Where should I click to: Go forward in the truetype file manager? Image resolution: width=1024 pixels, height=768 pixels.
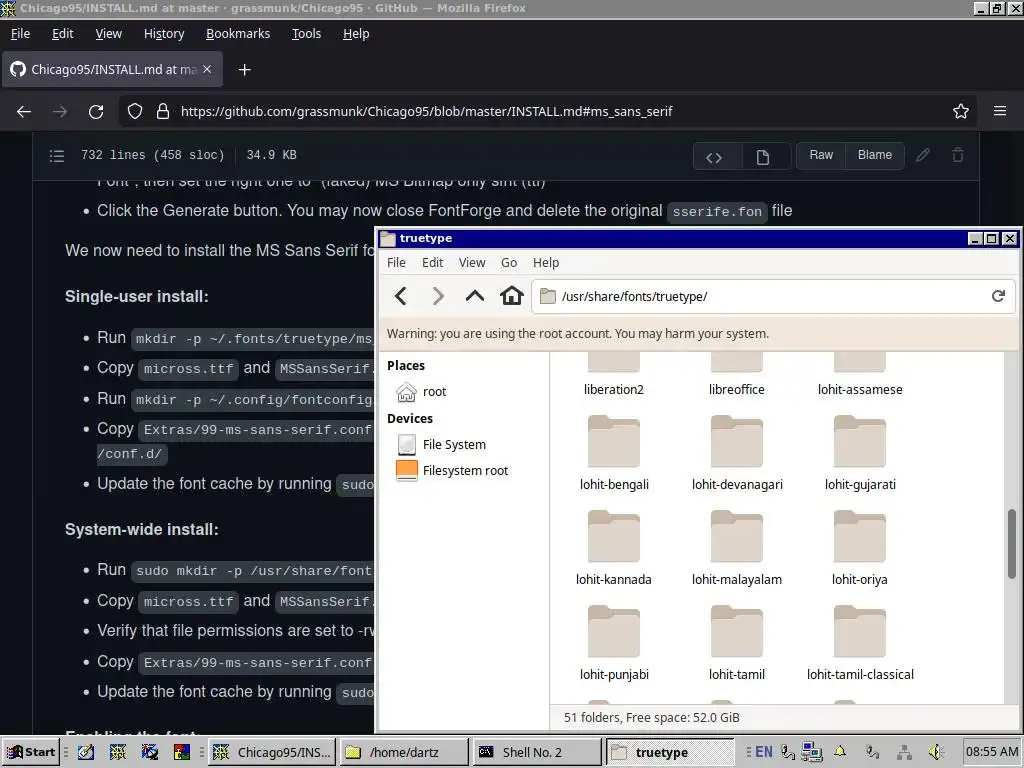coord(438,296)
